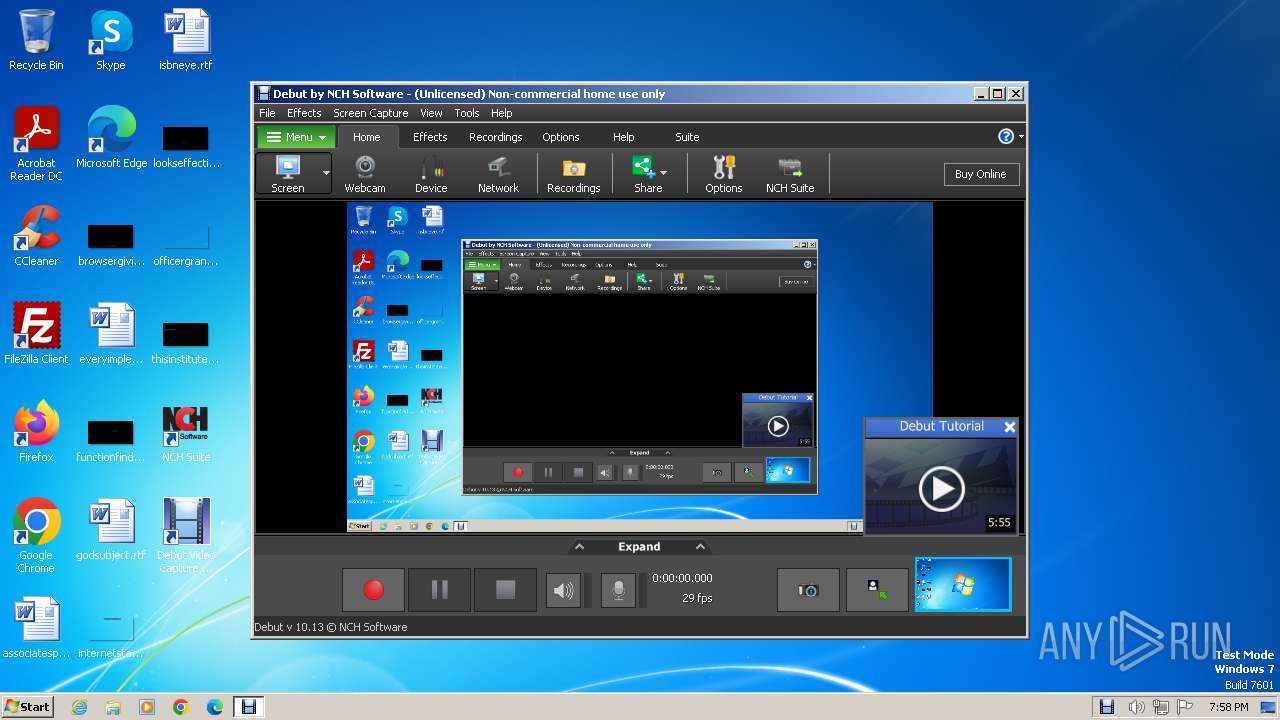Start recording with the red Record button

[373, 590]
